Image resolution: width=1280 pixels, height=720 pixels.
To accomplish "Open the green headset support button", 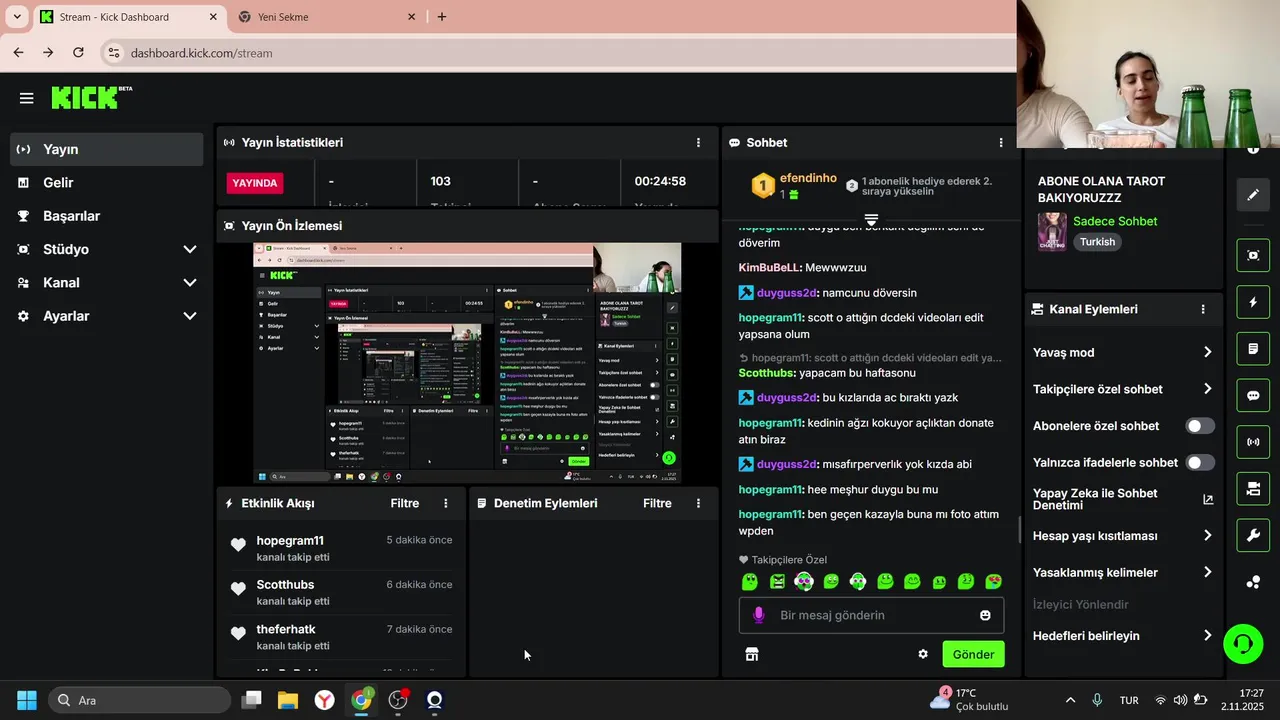I will coord(1243,643).
